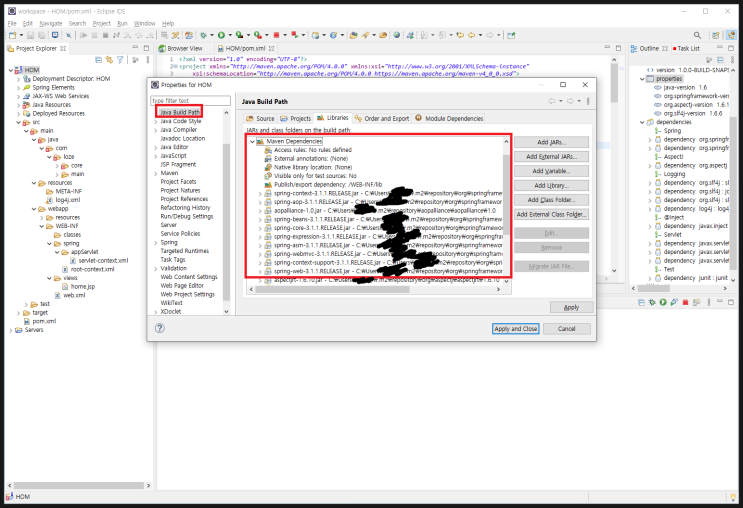743x508 pixels.
Task: Open the Window menu
Action: (145, 23)
